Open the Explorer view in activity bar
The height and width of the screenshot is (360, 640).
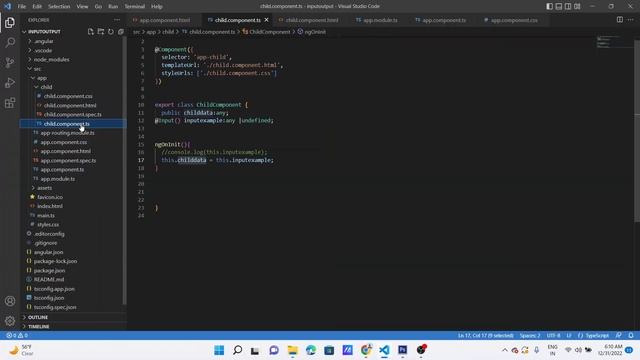10,23
